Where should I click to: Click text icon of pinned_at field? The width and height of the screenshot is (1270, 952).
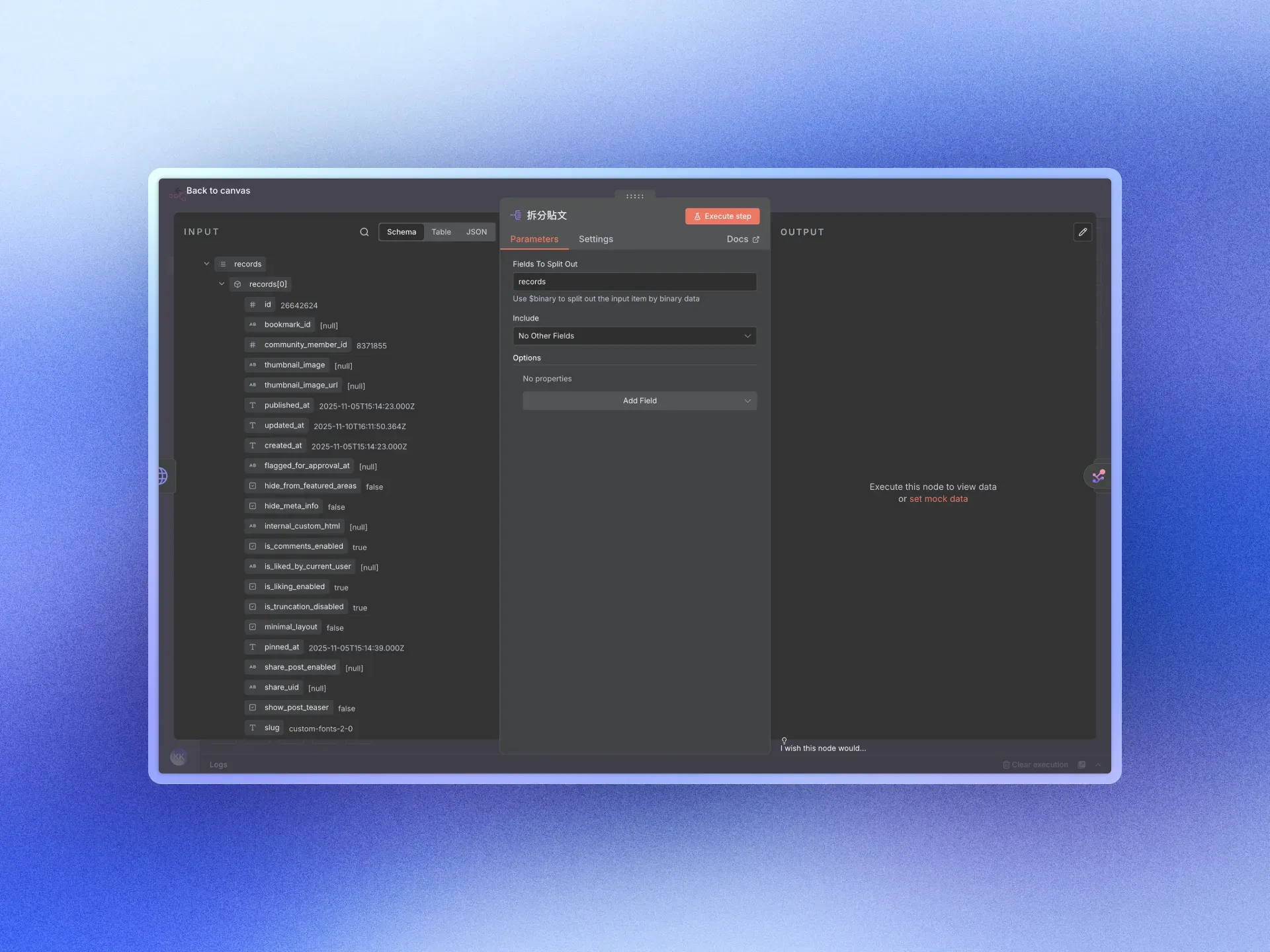click(x=252, y=647)
